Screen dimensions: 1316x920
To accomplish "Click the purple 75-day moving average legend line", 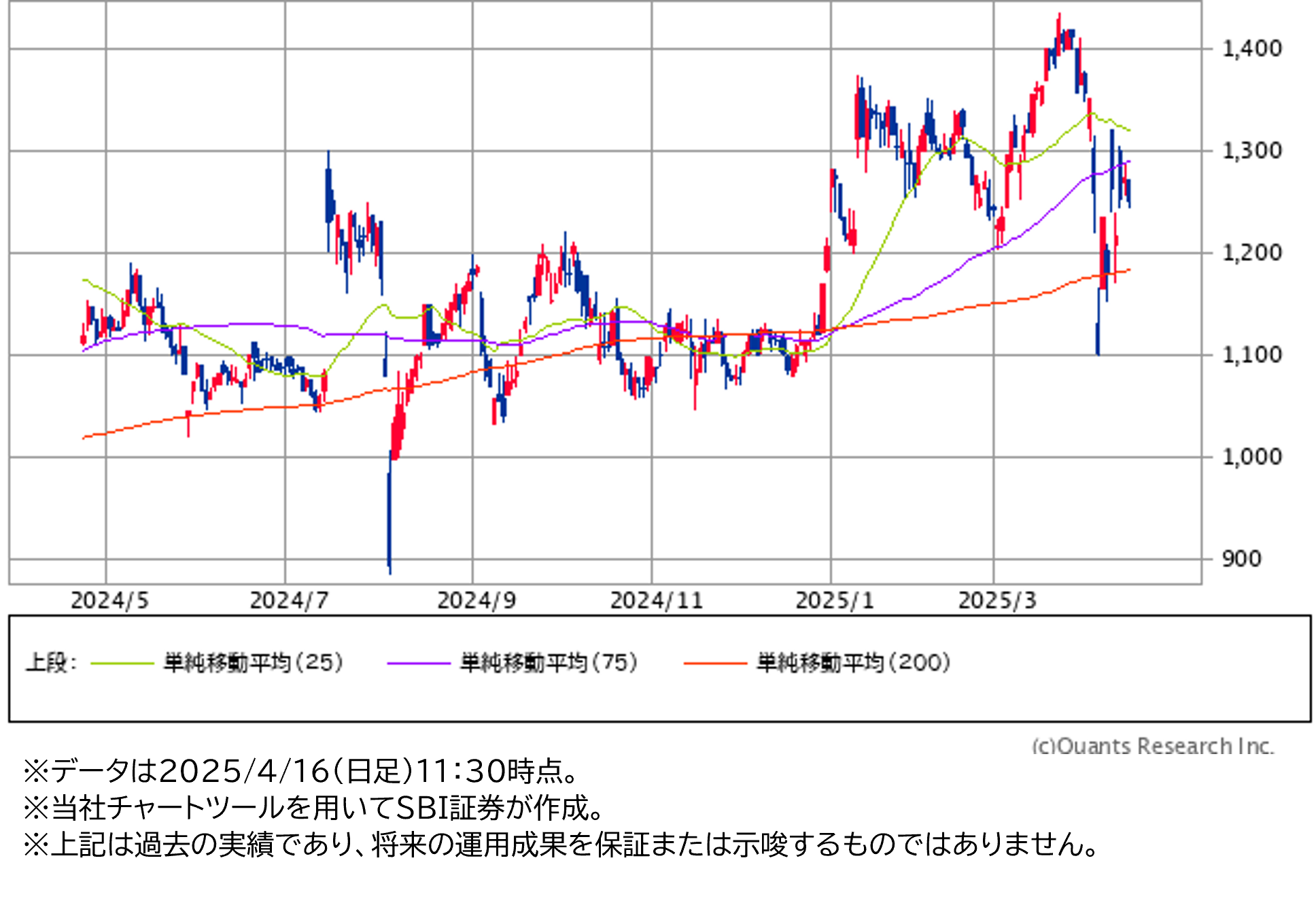I will point(419,663).
